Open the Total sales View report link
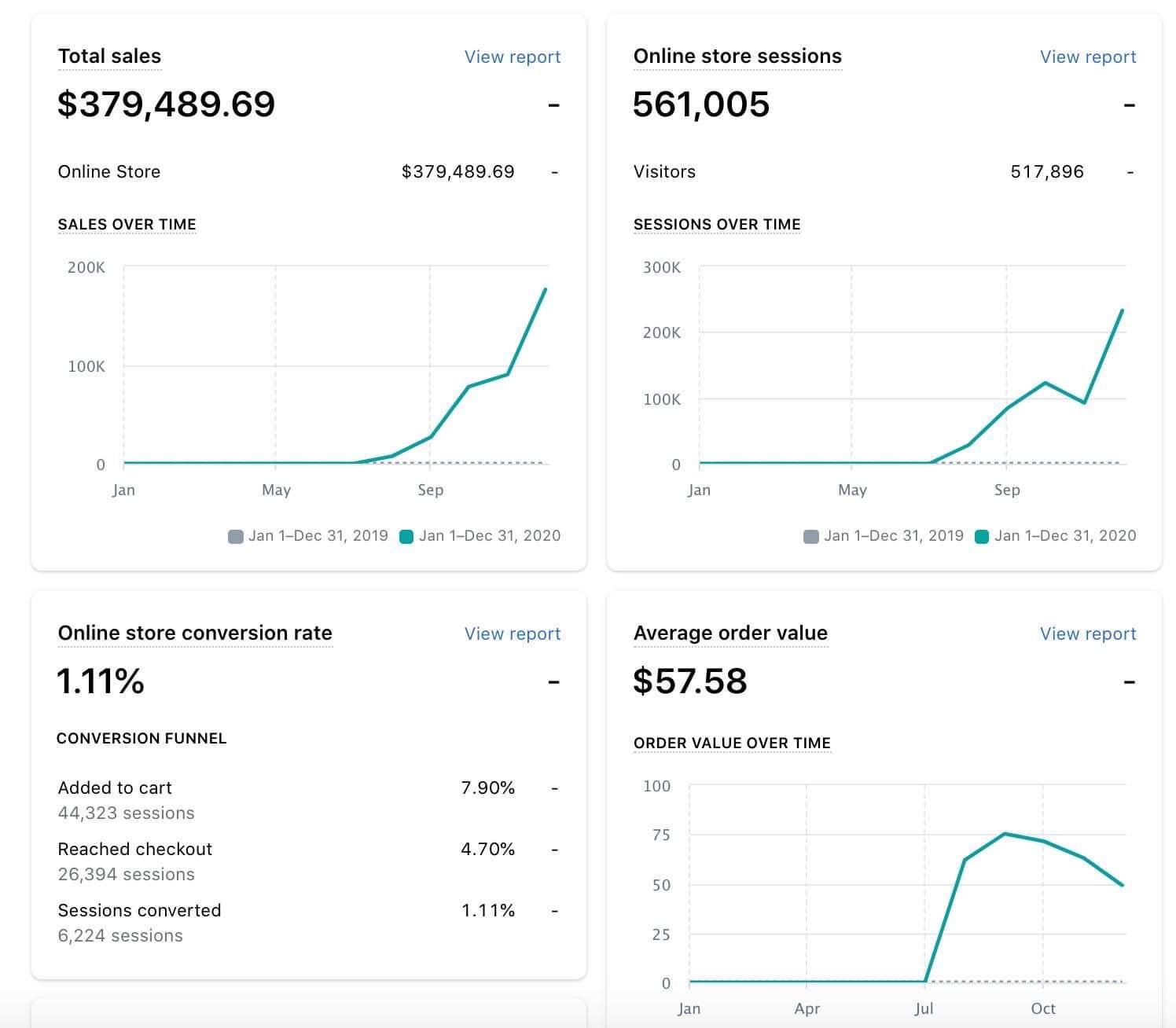This screenshot has height=1028, width=1176. pos(512,57)
